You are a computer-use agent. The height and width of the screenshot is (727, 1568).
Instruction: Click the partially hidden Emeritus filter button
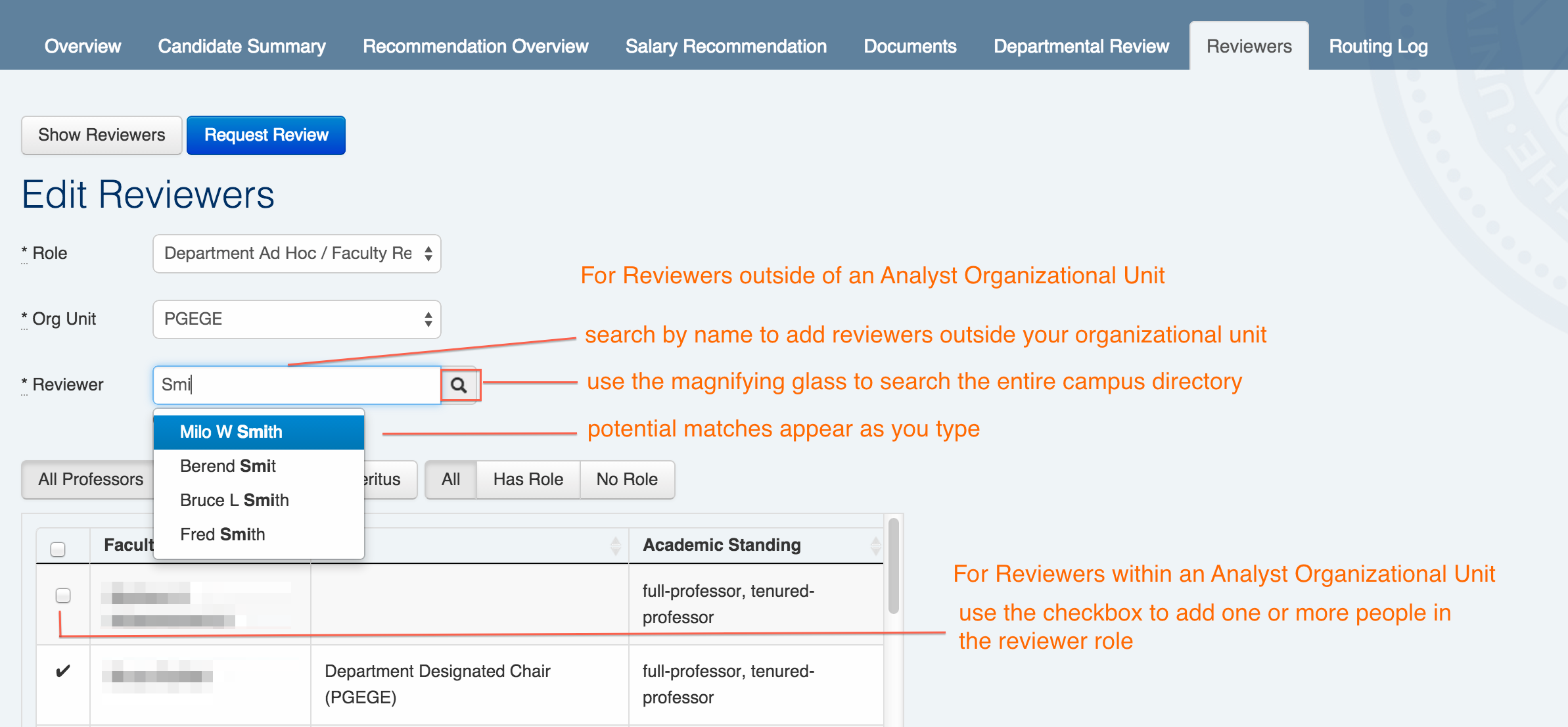390,480
